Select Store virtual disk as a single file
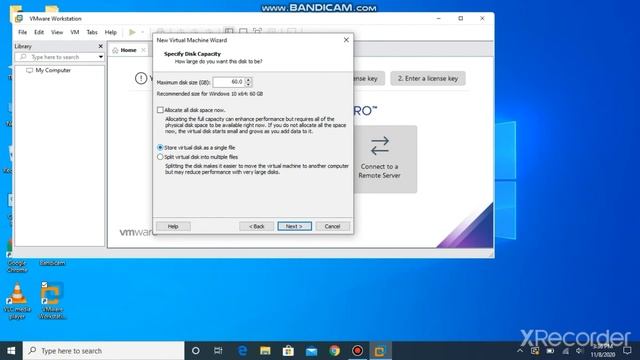This screenshot has width=640, height=360. point(160,147)
